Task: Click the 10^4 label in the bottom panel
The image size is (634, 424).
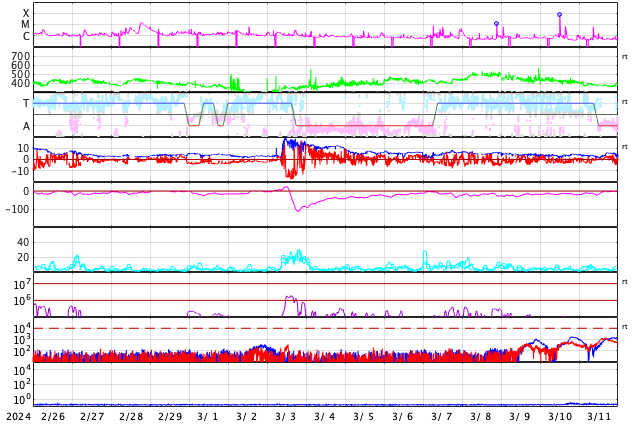Action: point(22,370)
